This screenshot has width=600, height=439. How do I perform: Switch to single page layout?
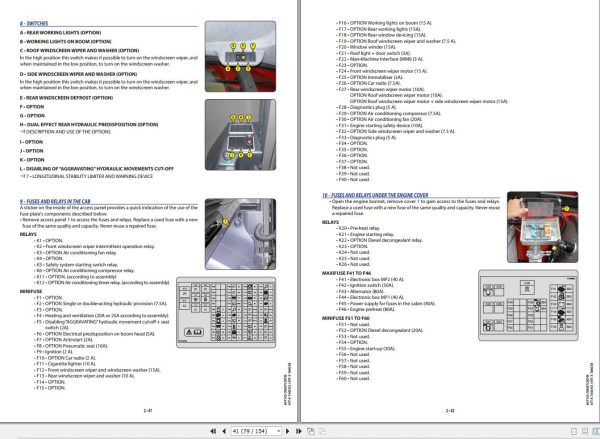point(574,431)
